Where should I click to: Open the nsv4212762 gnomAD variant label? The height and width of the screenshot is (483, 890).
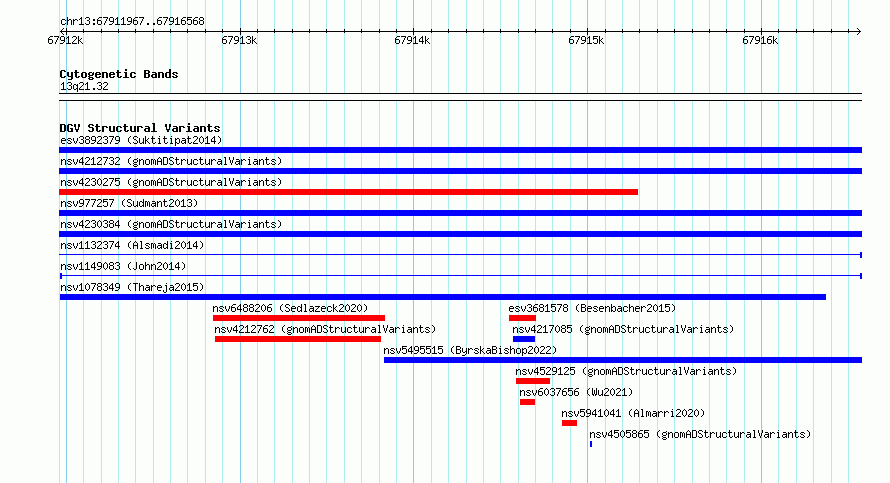325,329
